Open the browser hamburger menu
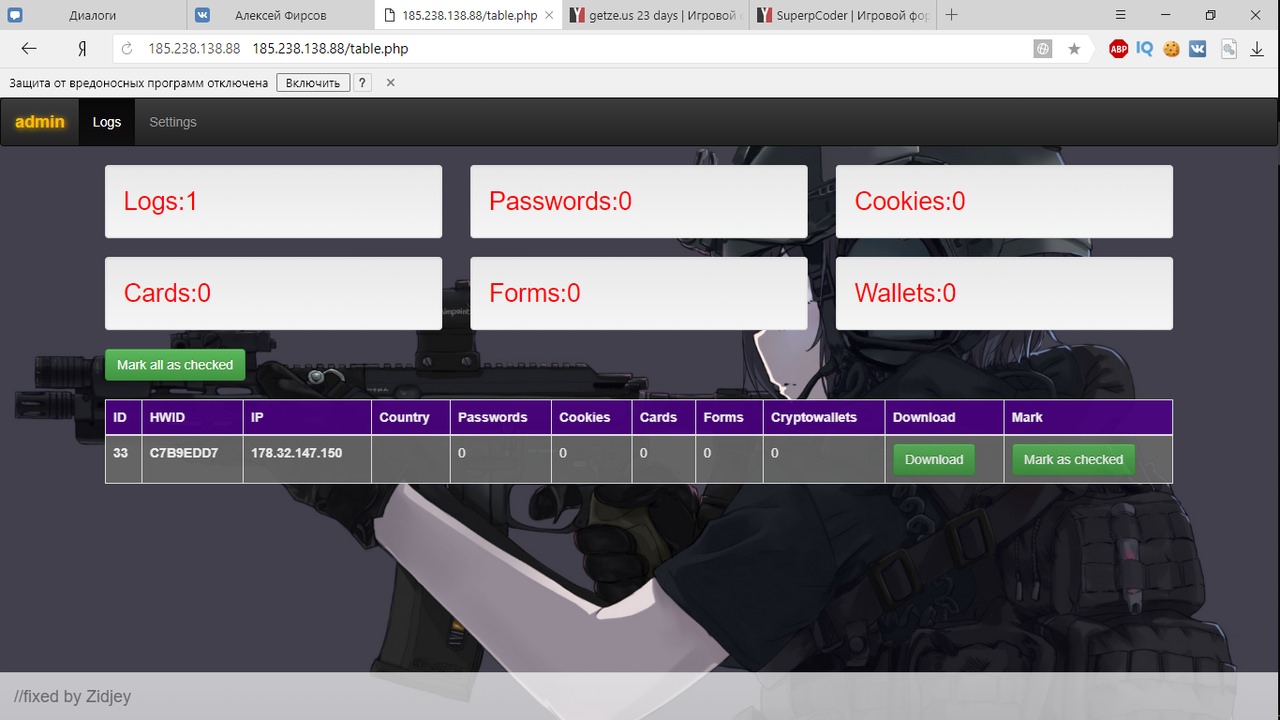Image resolution: width=1280 pixels, height=720 pixels. [1121, 15]
